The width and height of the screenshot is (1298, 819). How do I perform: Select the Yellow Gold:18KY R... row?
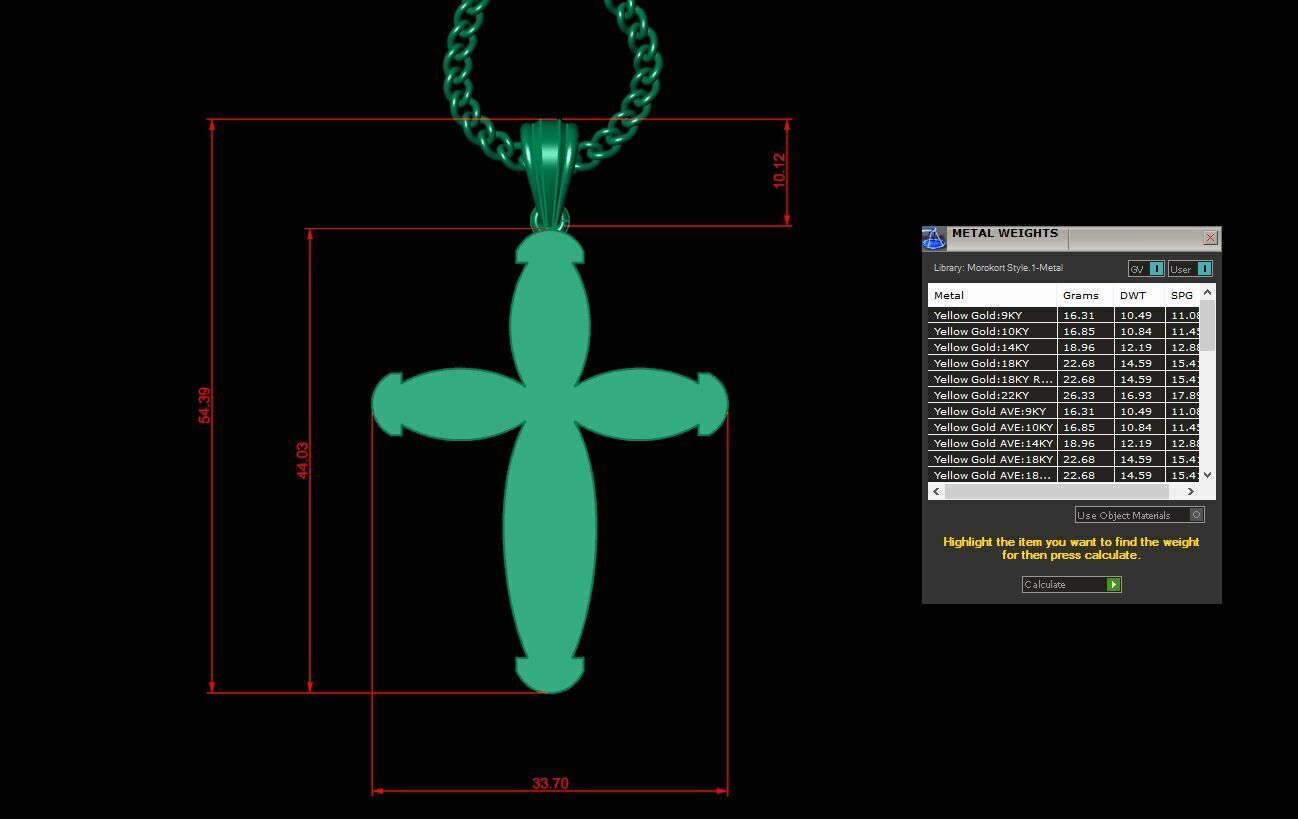click(1063, 379)
